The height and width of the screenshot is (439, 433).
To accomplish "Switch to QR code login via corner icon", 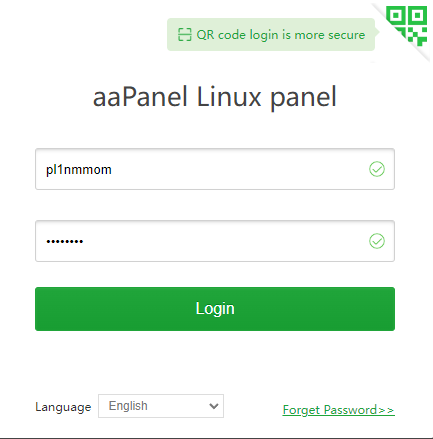I will [407, 25].
